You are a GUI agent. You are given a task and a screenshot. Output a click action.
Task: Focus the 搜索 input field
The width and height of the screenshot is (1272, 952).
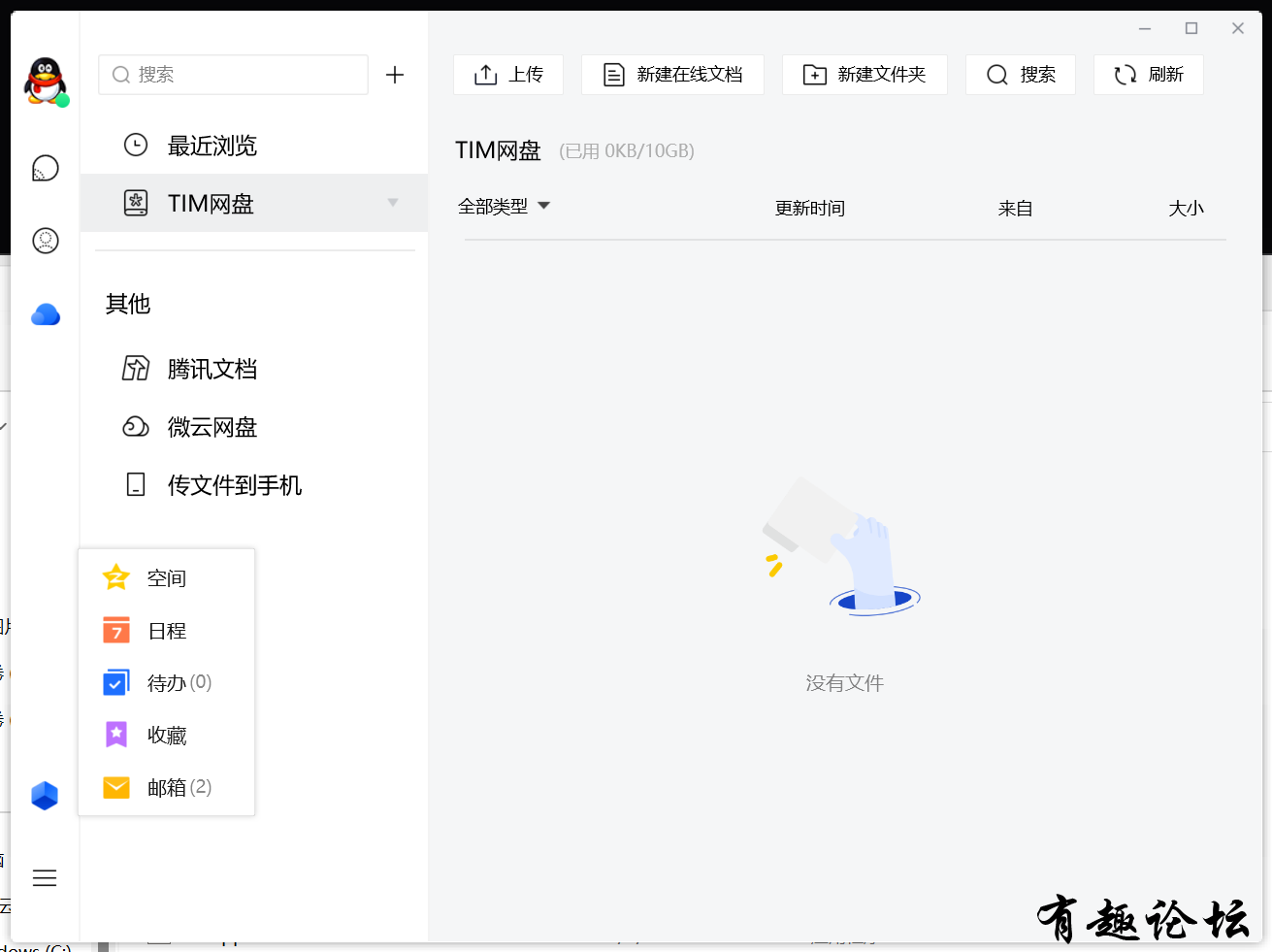[233, 75]
